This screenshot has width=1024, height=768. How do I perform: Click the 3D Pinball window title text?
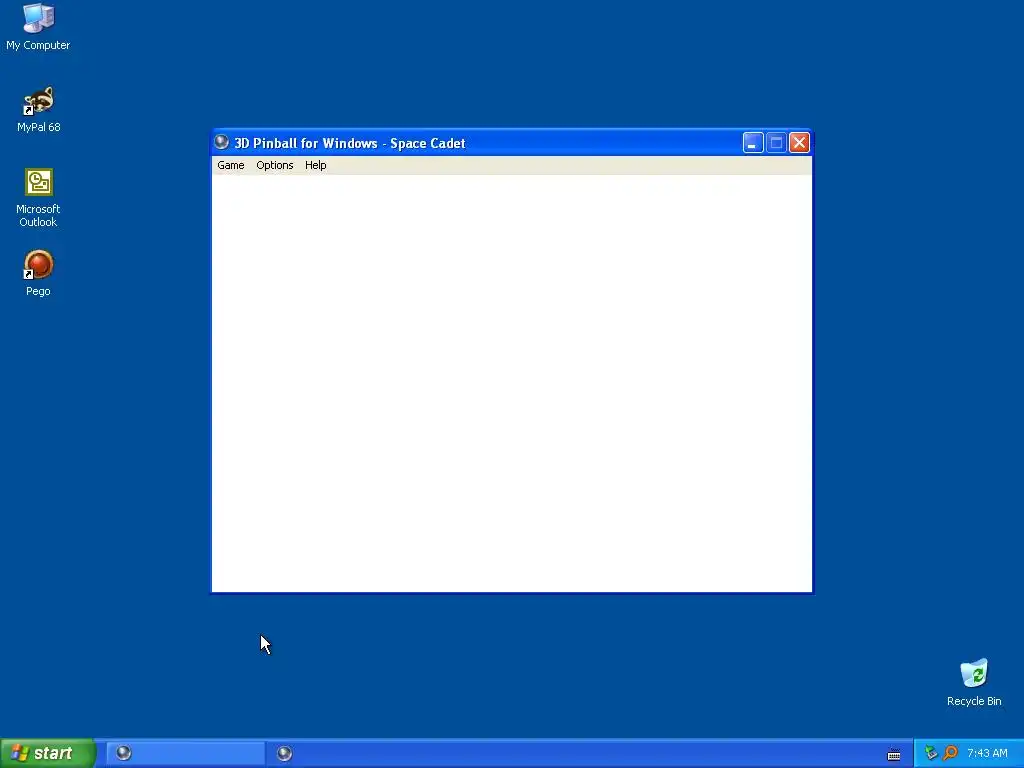click(x=349, y=143)
